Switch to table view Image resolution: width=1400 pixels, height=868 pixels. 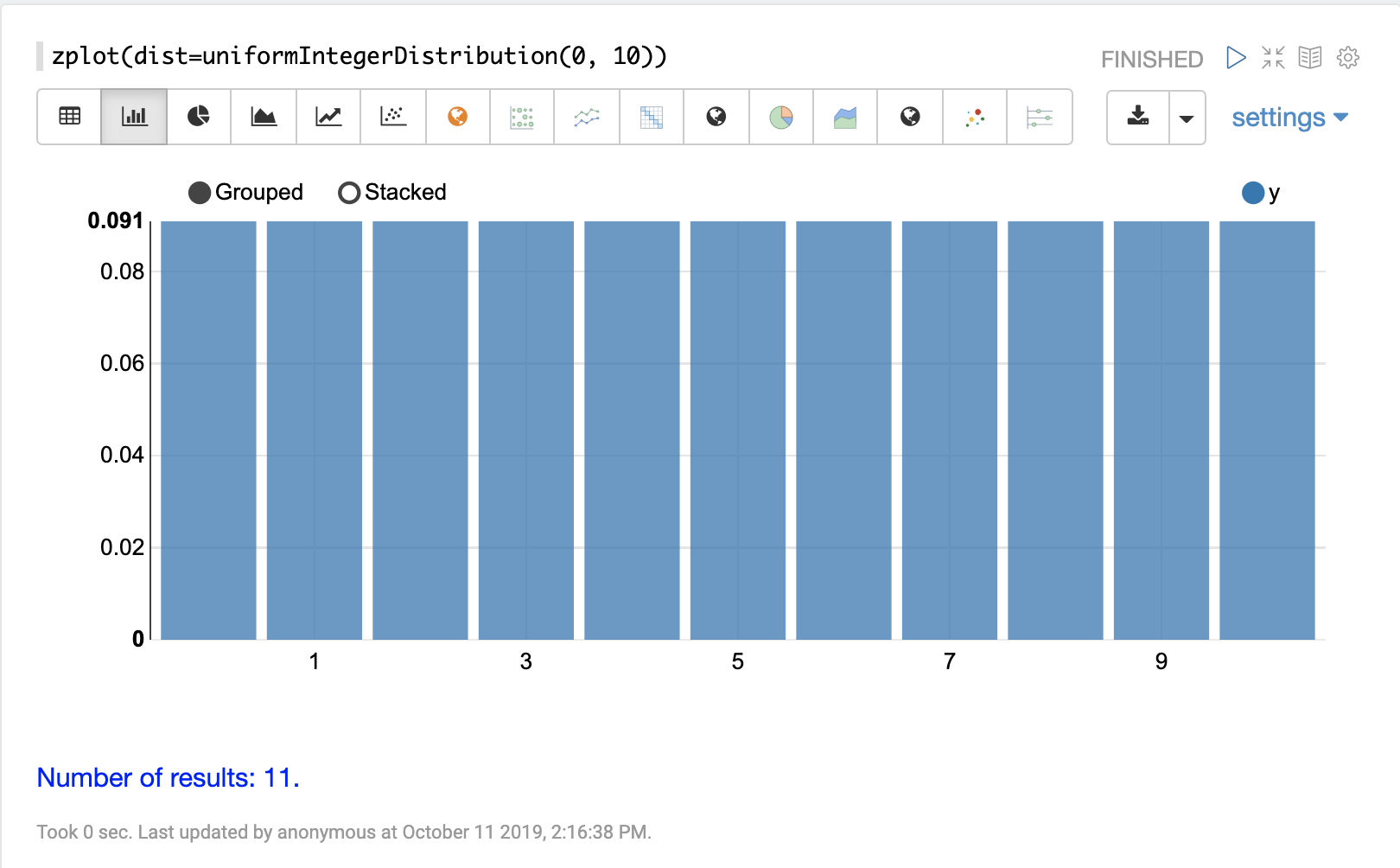pyautogui.click(x=69, y=117)
